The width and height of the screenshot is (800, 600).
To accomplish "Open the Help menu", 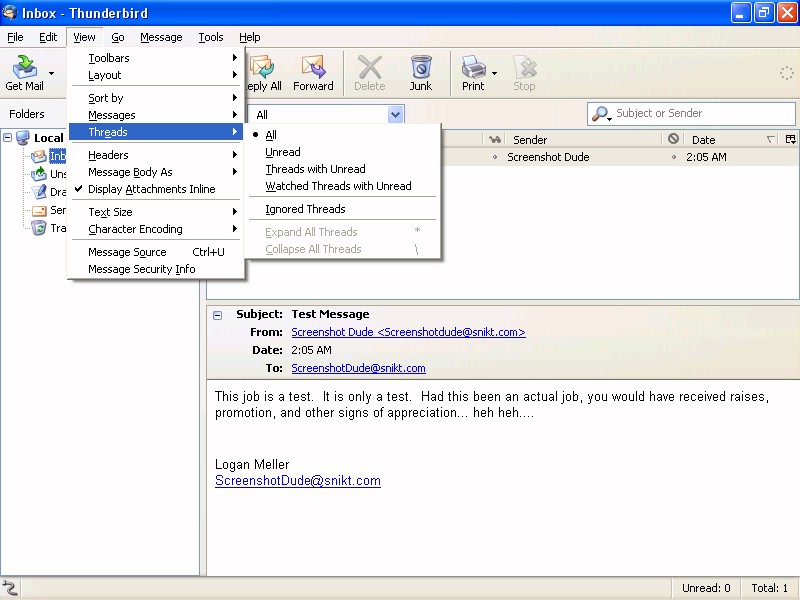I will pos(249,37).
